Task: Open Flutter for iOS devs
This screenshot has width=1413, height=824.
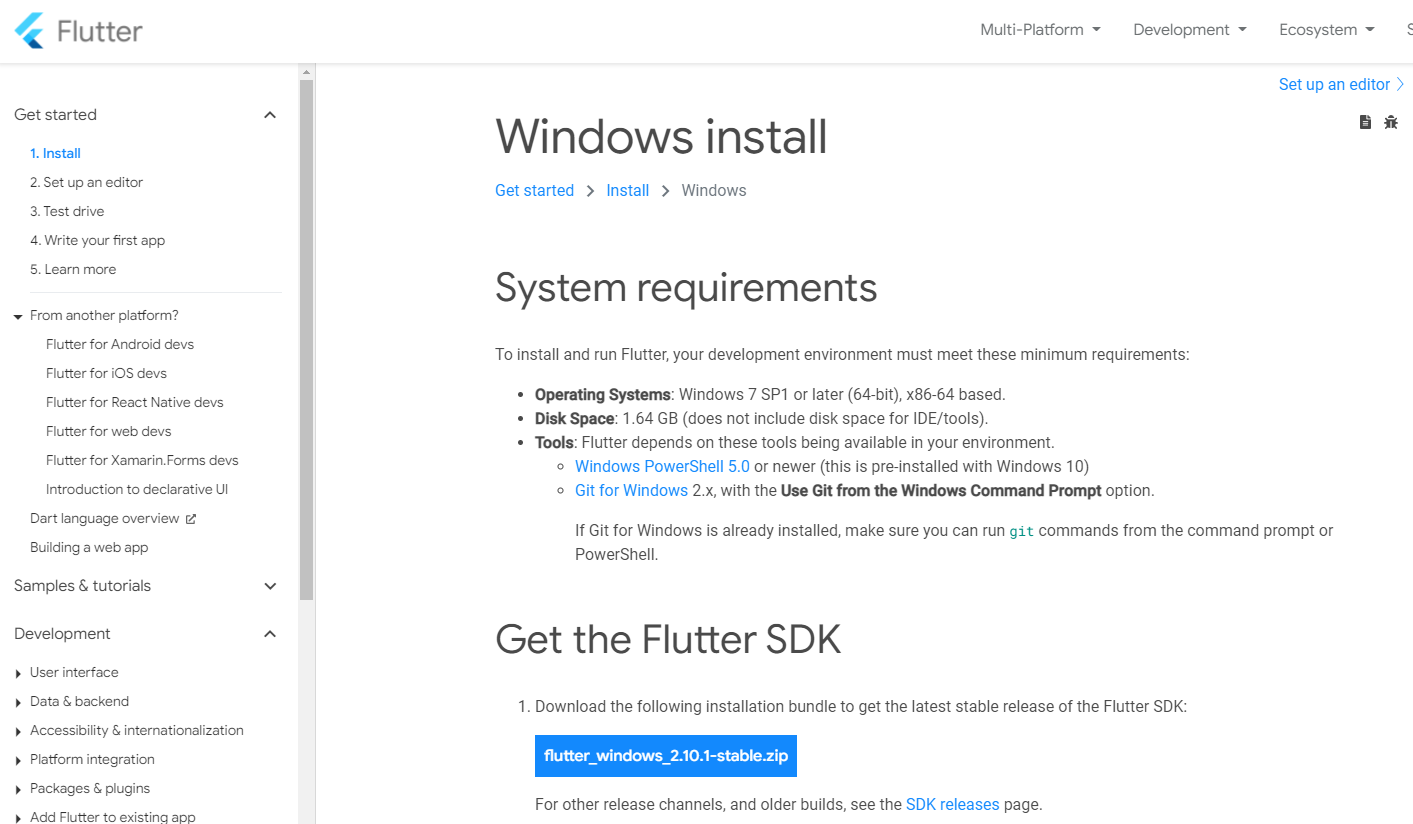Action: 106,373
